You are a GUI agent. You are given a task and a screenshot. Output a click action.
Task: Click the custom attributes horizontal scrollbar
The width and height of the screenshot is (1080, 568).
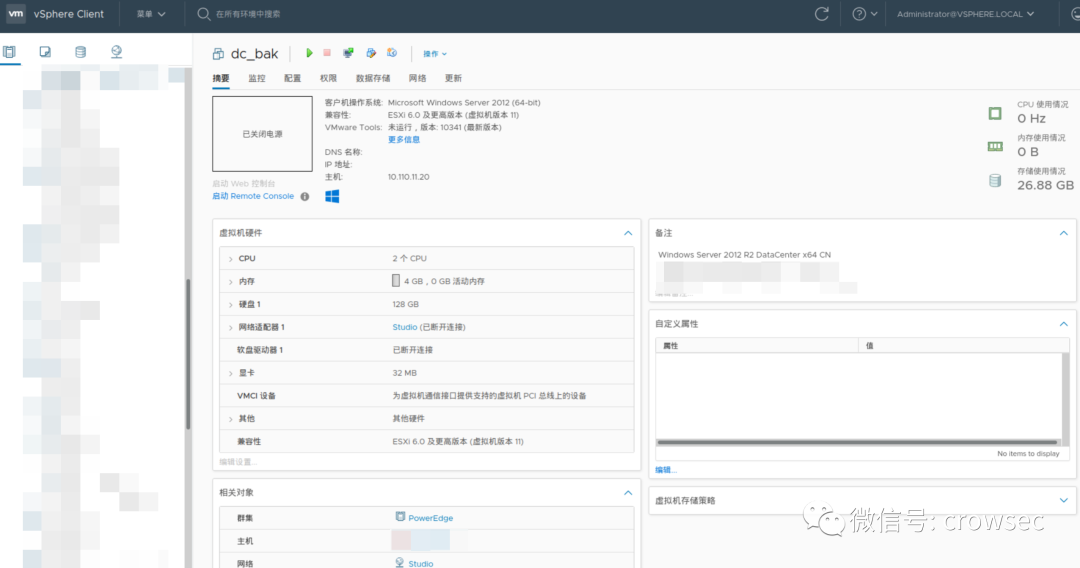point(858,442)
